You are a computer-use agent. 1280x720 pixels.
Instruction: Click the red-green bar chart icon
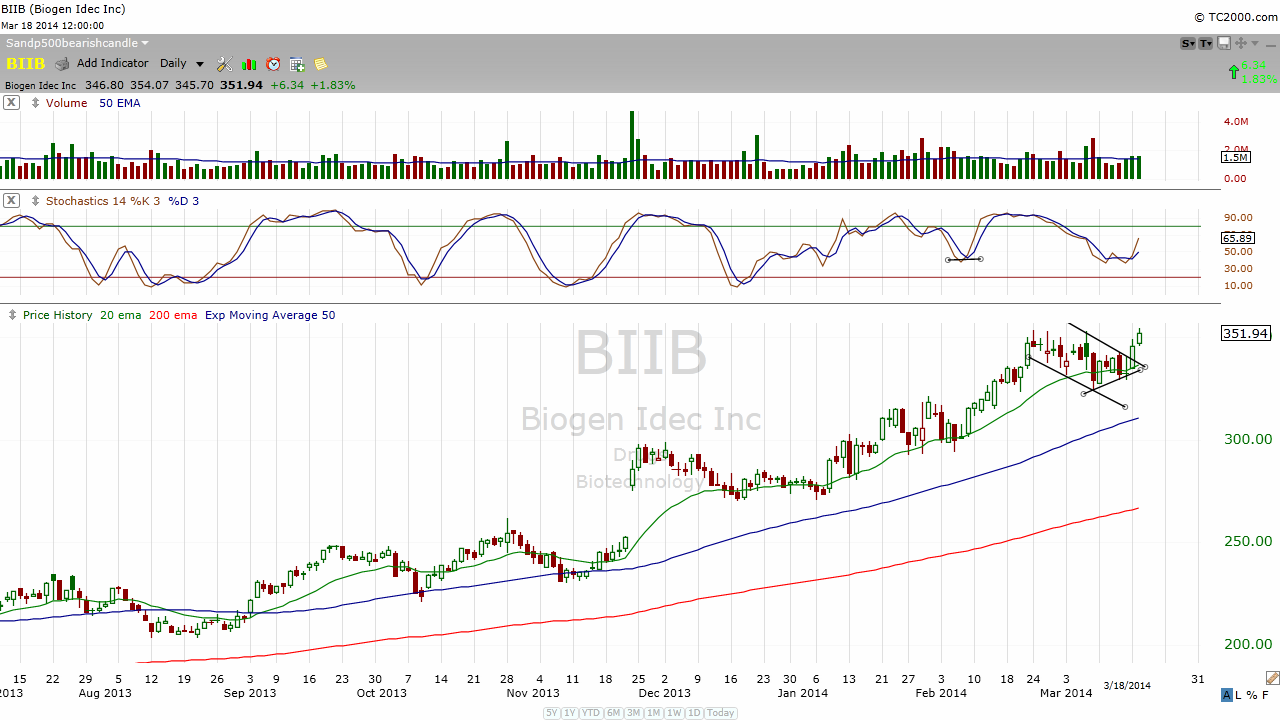[x=249, y=64]
